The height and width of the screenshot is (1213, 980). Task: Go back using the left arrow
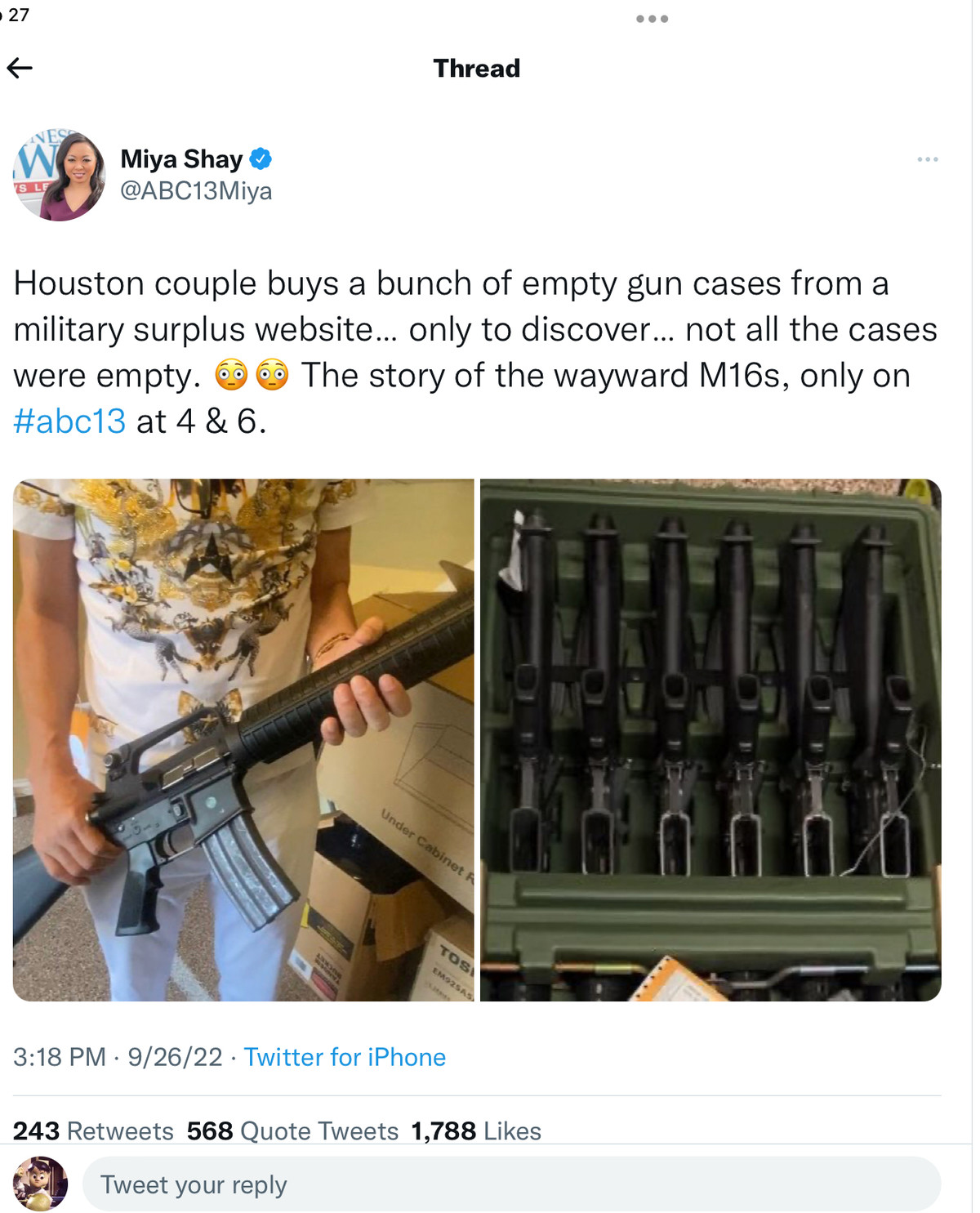click(x=20, y=68)
